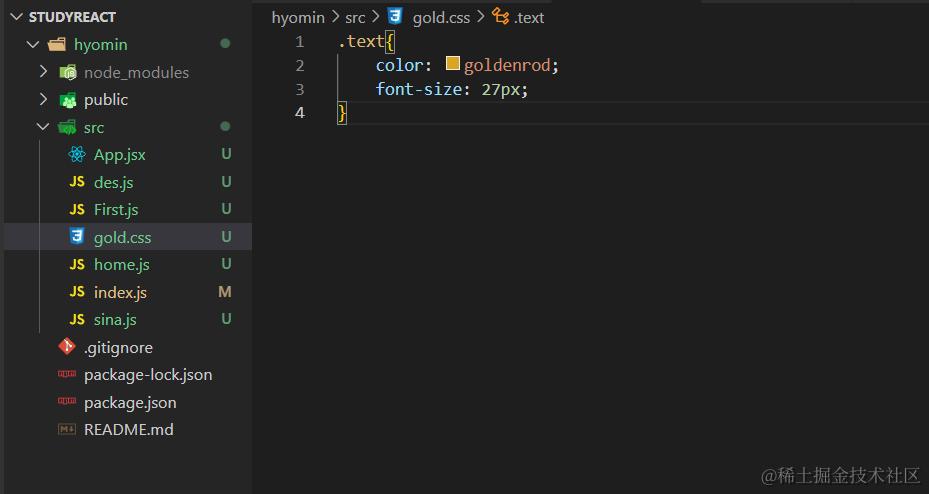Click the npm icon beside package-lock.json
Image resolution: width=929 pixels, height=494 pixels.
click(x=67, y=374)
